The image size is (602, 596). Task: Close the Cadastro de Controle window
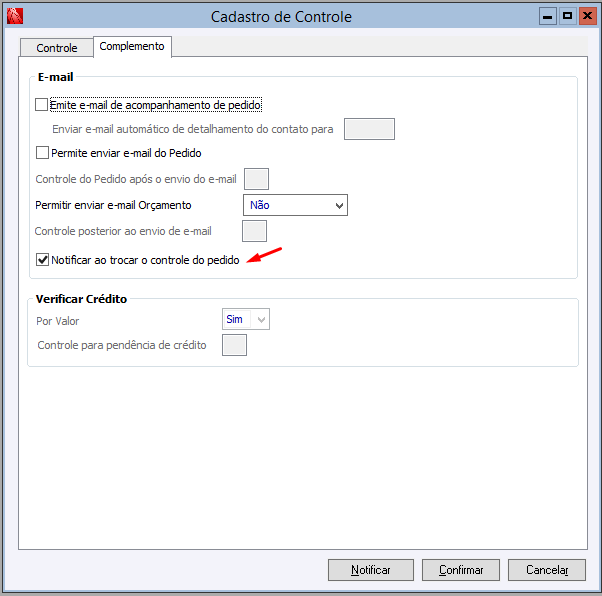pos(585,16)
